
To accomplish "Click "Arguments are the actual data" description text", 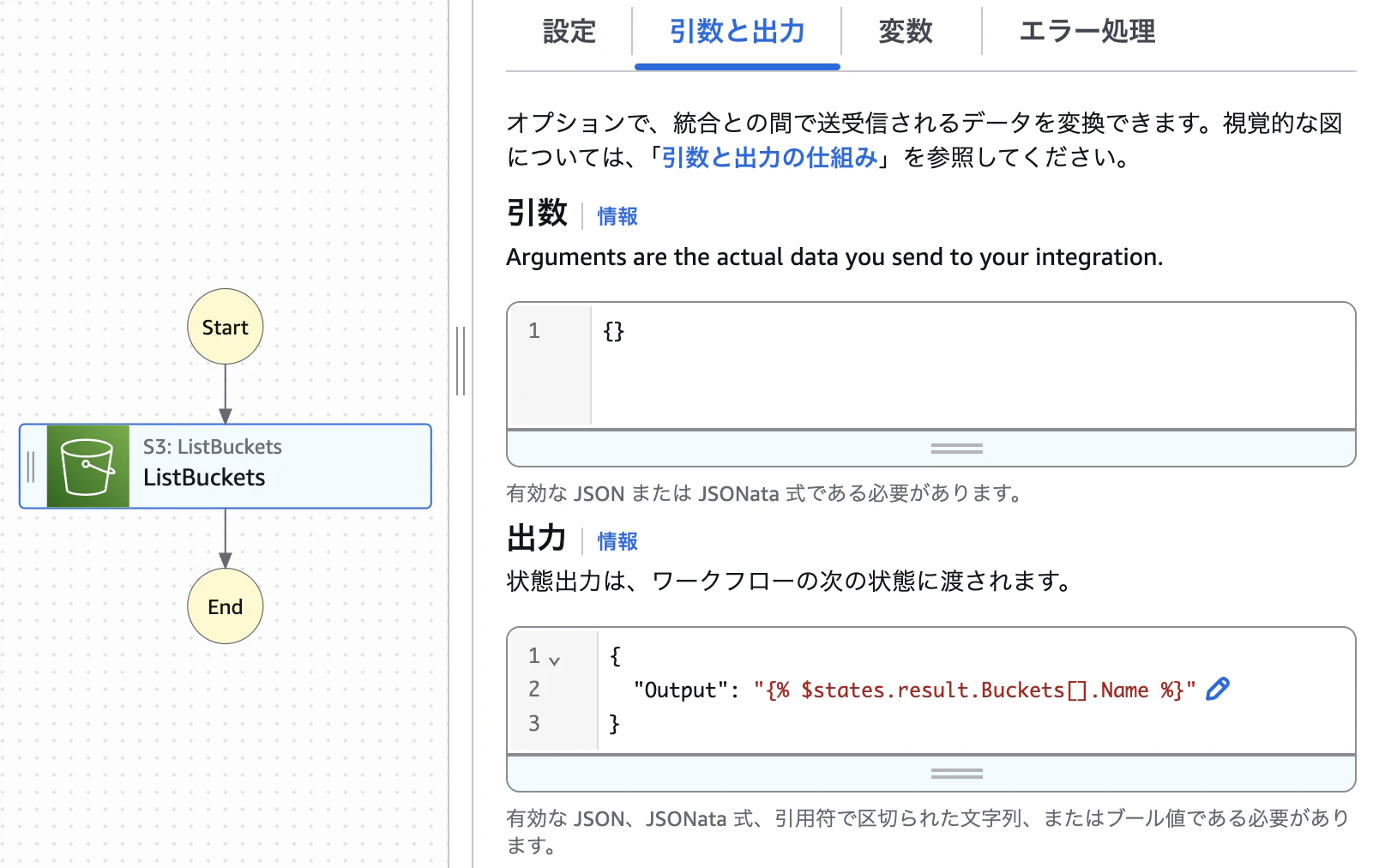I will [x=834, y=257].
